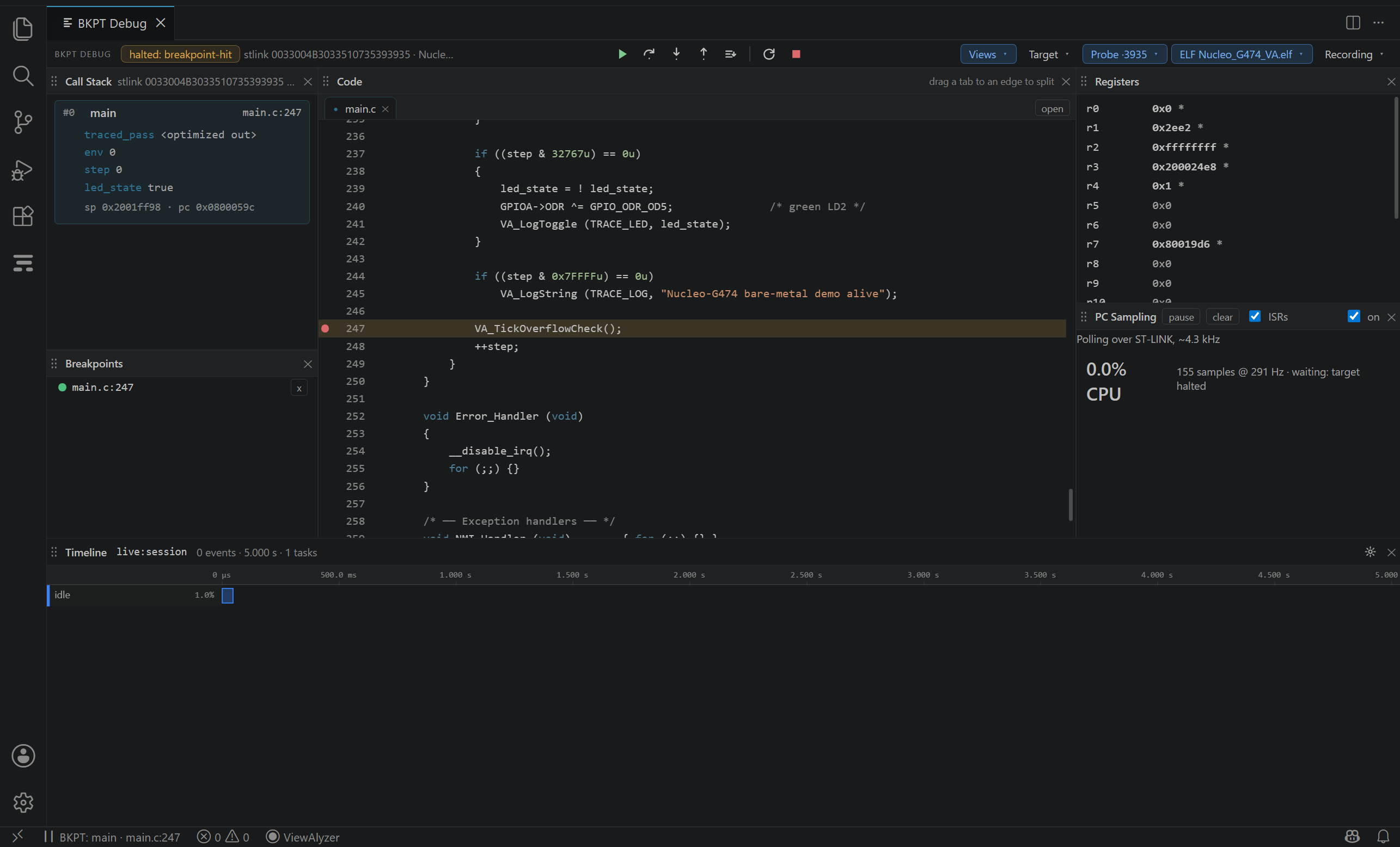
Task: Open the Explorer files icon
Action: (23, 28)
